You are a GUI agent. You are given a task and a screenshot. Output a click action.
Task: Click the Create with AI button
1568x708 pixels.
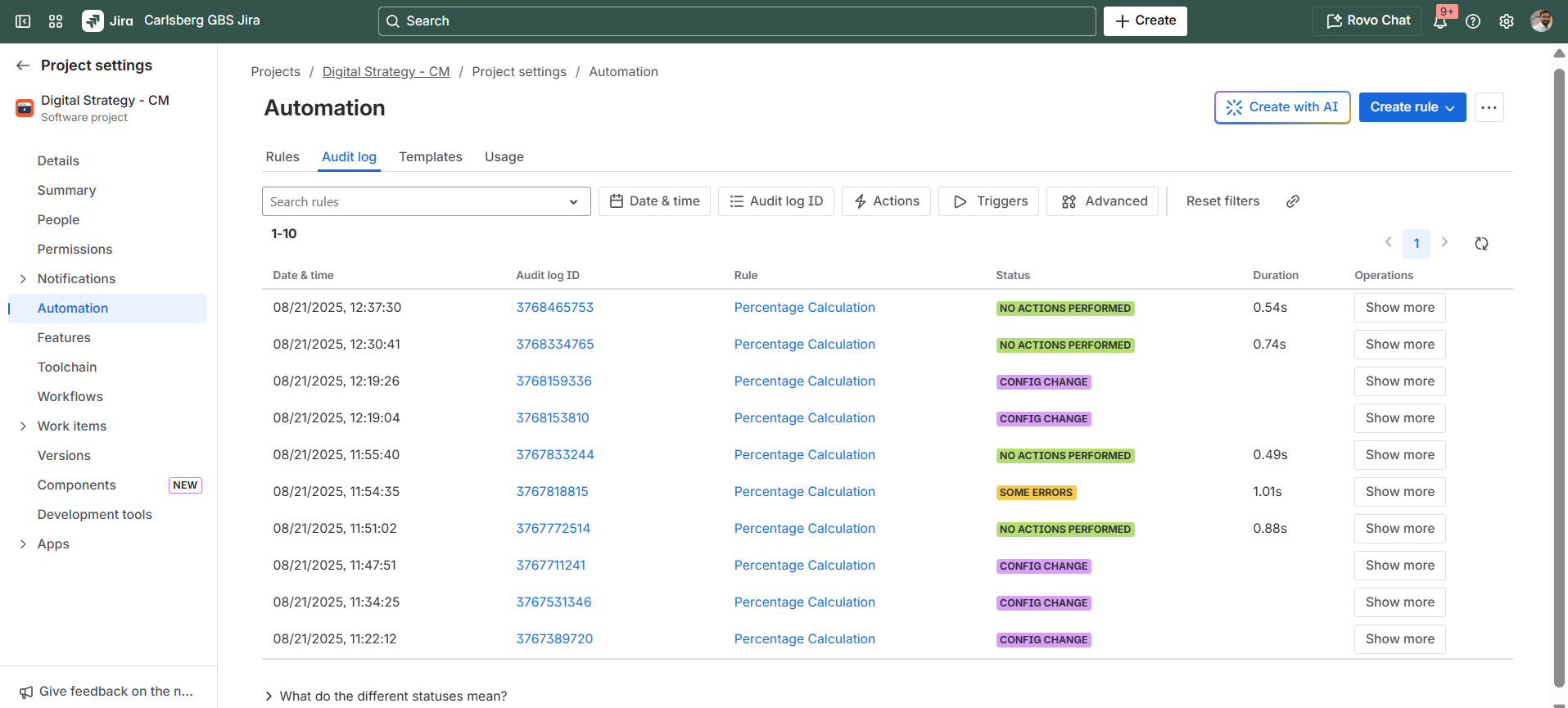pos(1282,107)
